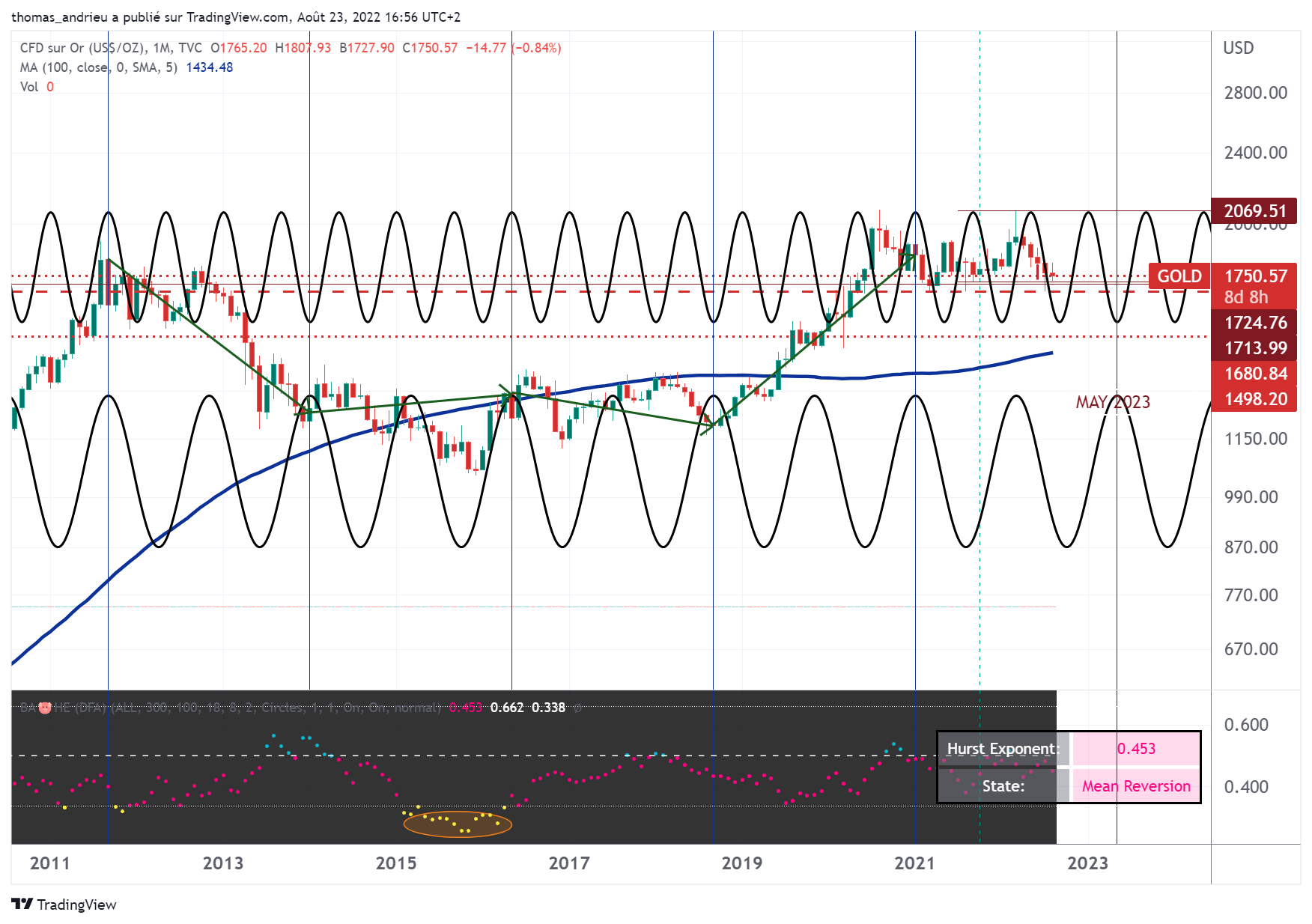Click the 1724.76 price label
1312x924 pixels.
tap(1254, 323)
